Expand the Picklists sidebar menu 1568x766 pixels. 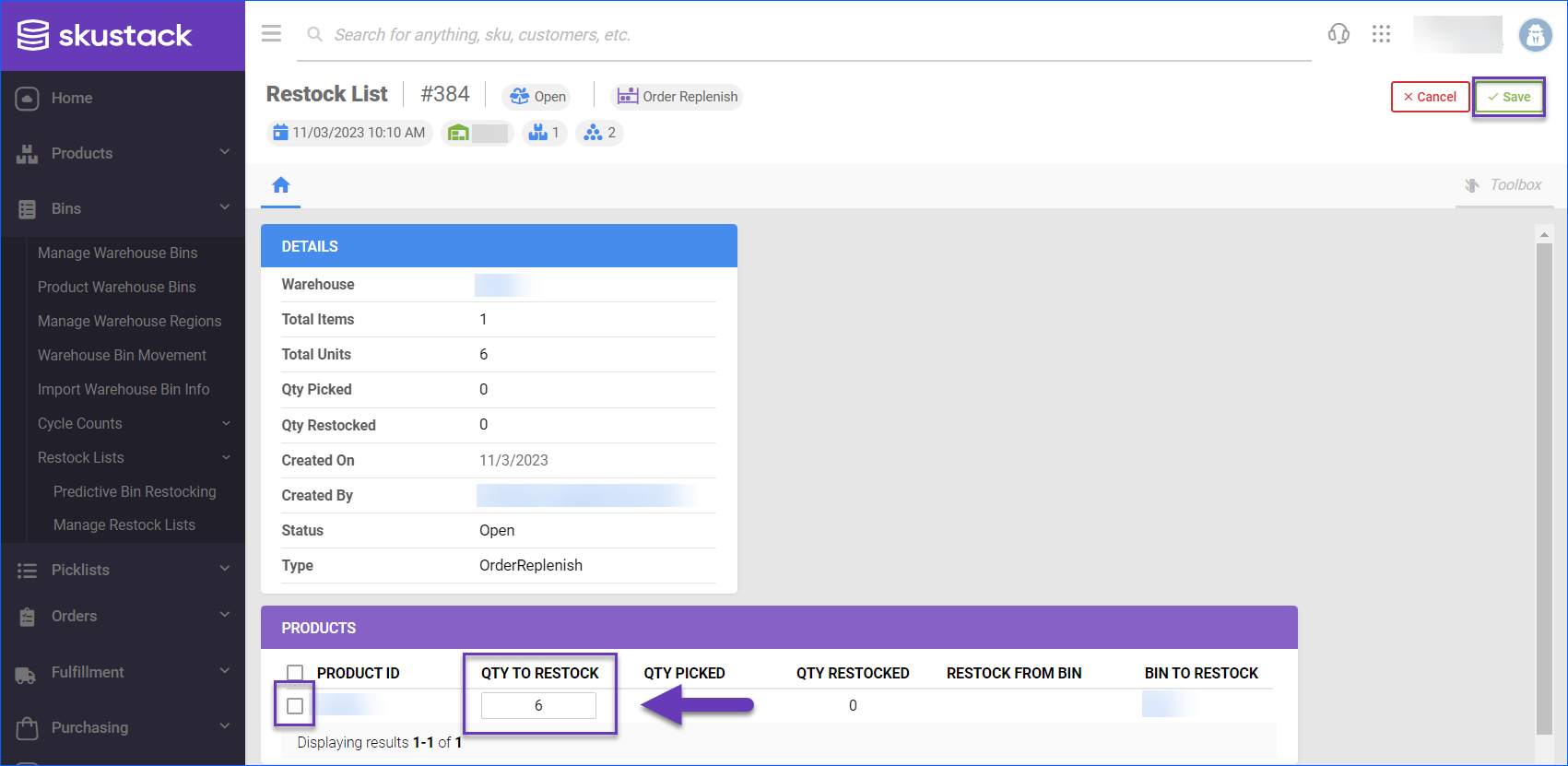(123, 570)
